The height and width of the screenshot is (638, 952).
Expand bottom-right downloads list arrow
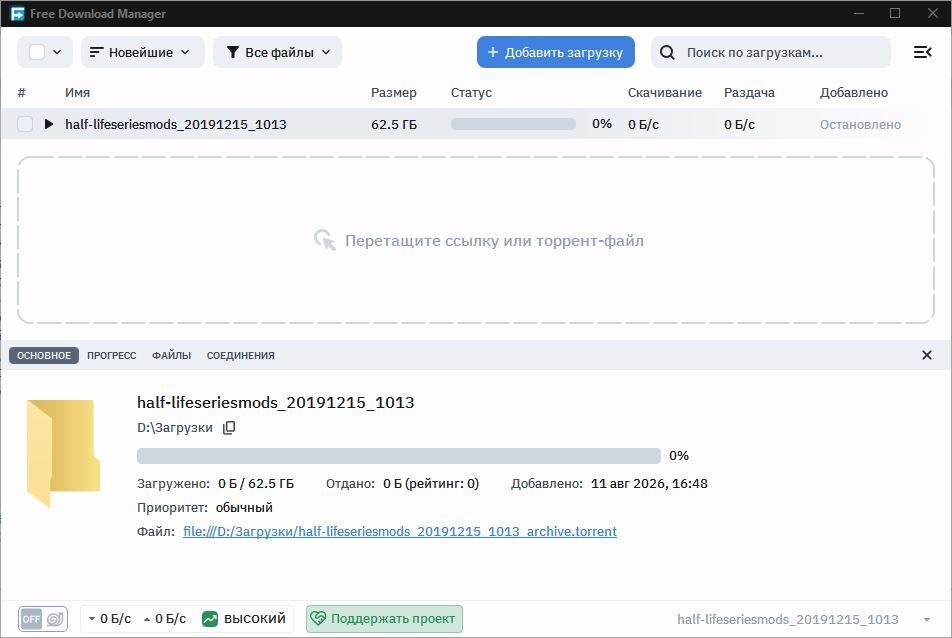pos(926,619)
